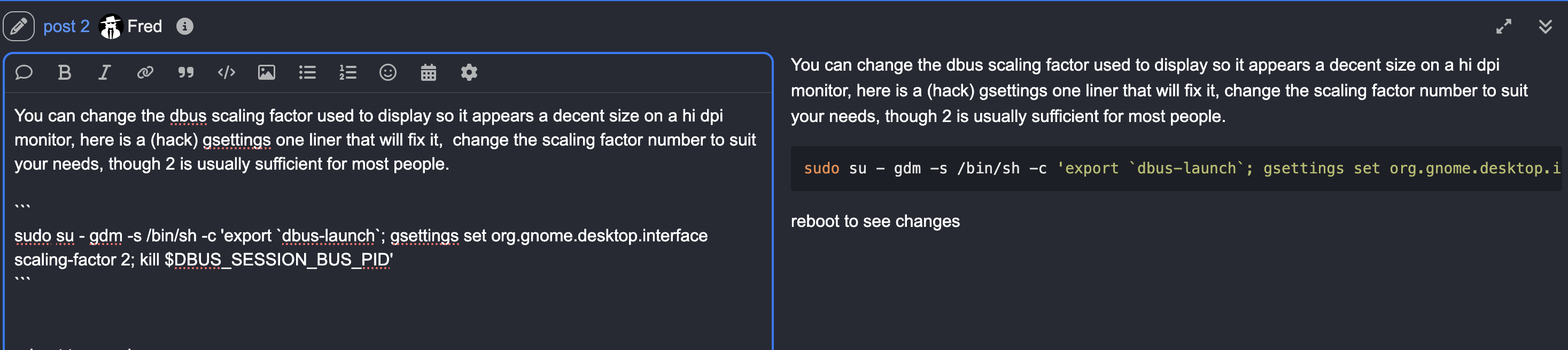Collapse the composer with the double chevron
The height and width of the screenshot is (350, 1568).
[1546, 26]
